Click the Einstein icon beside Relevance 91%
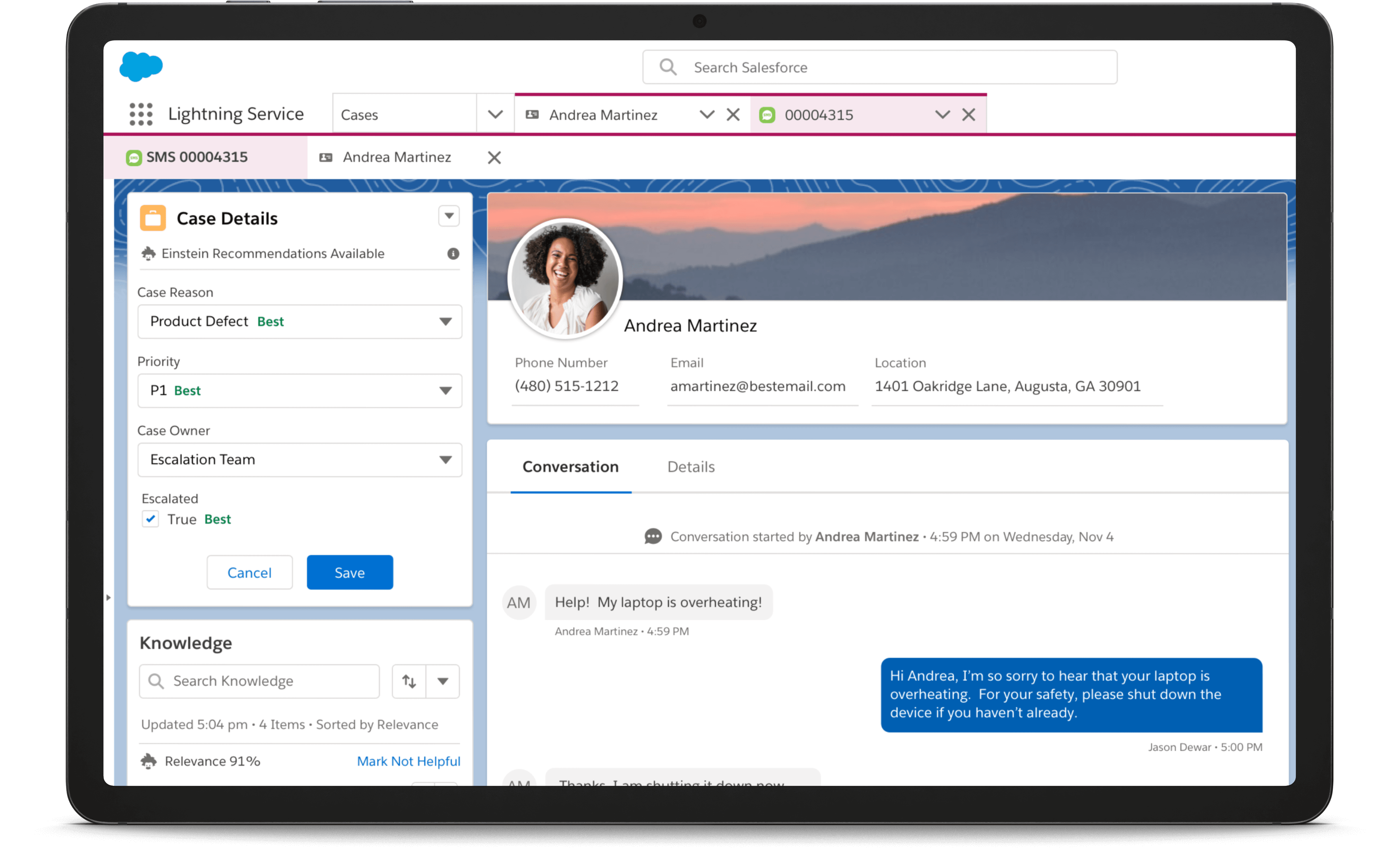Screen dimensions: 1400x851 pos(149,761)
